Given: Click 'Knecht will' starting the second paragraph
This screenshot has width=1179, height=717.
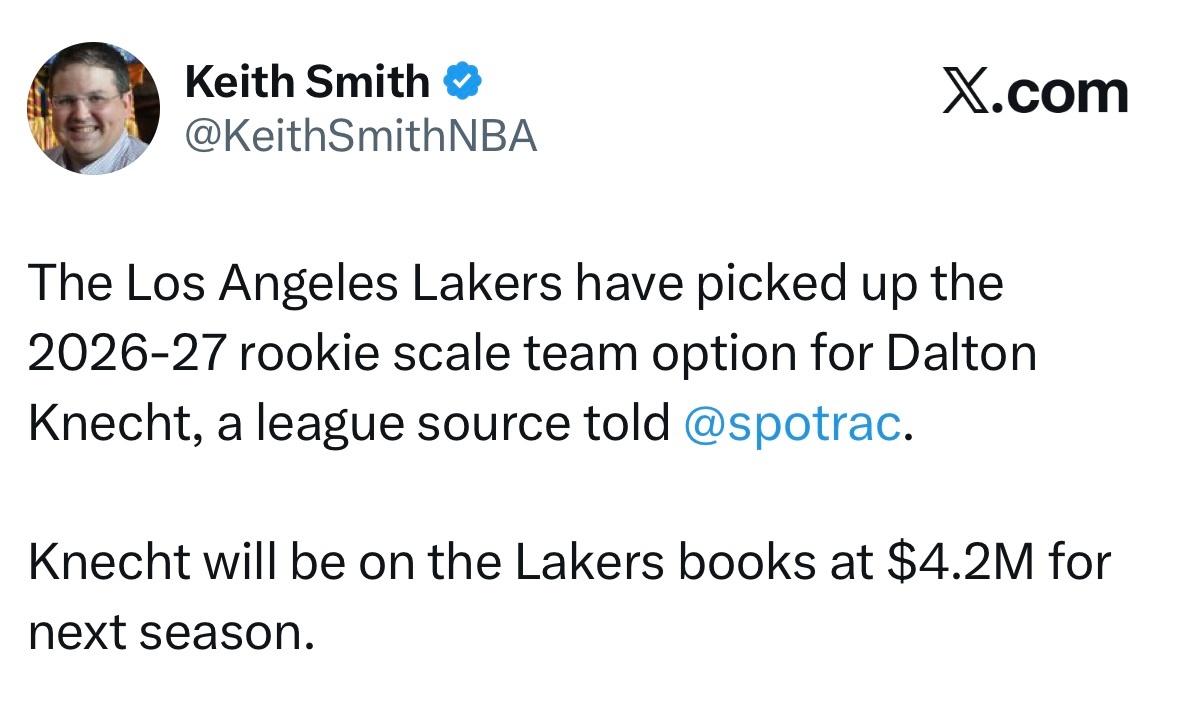Looking at the screenshot, I should (x=152, y=563).
